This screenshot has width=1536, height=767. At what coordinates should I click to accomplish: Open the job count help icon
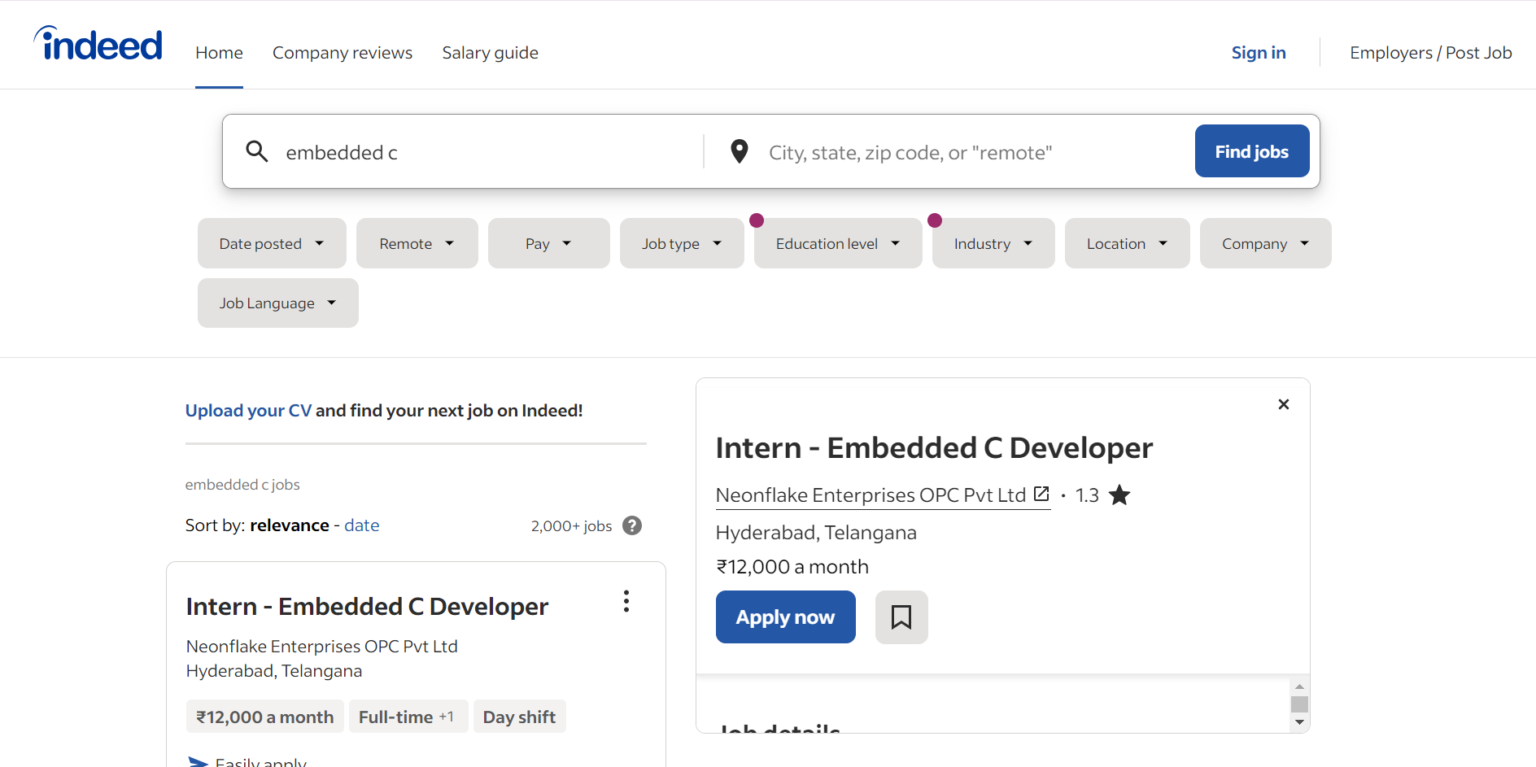click(x=631, y=525)
